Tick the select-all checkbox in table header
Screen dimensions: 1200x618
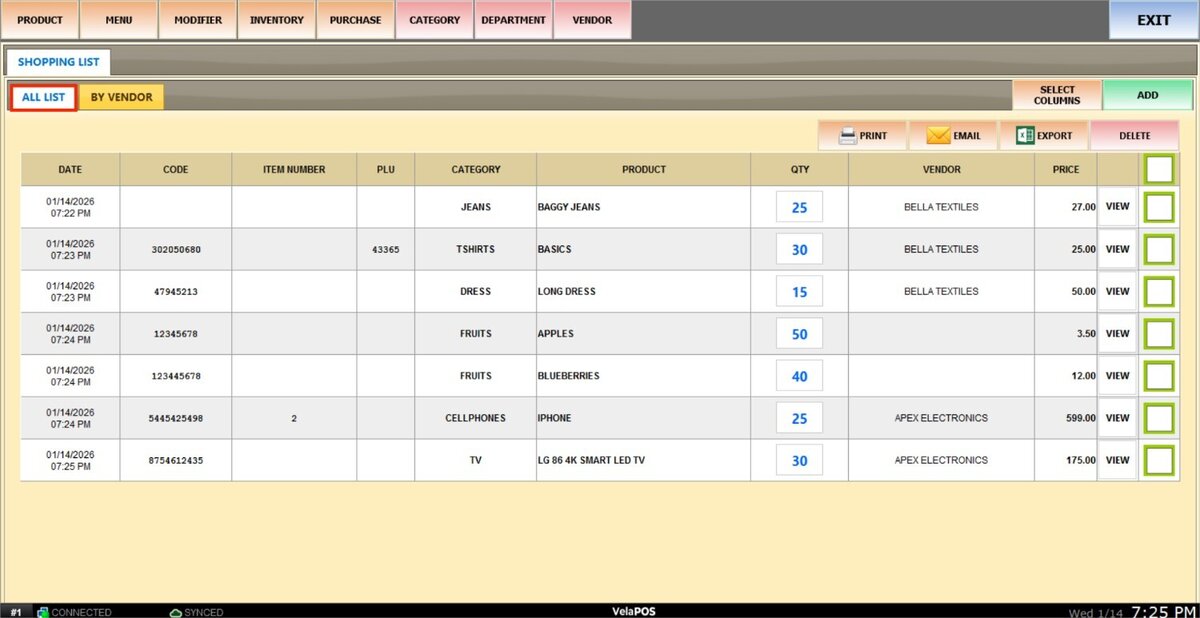pyautogui.click(x=1159, y=169)
